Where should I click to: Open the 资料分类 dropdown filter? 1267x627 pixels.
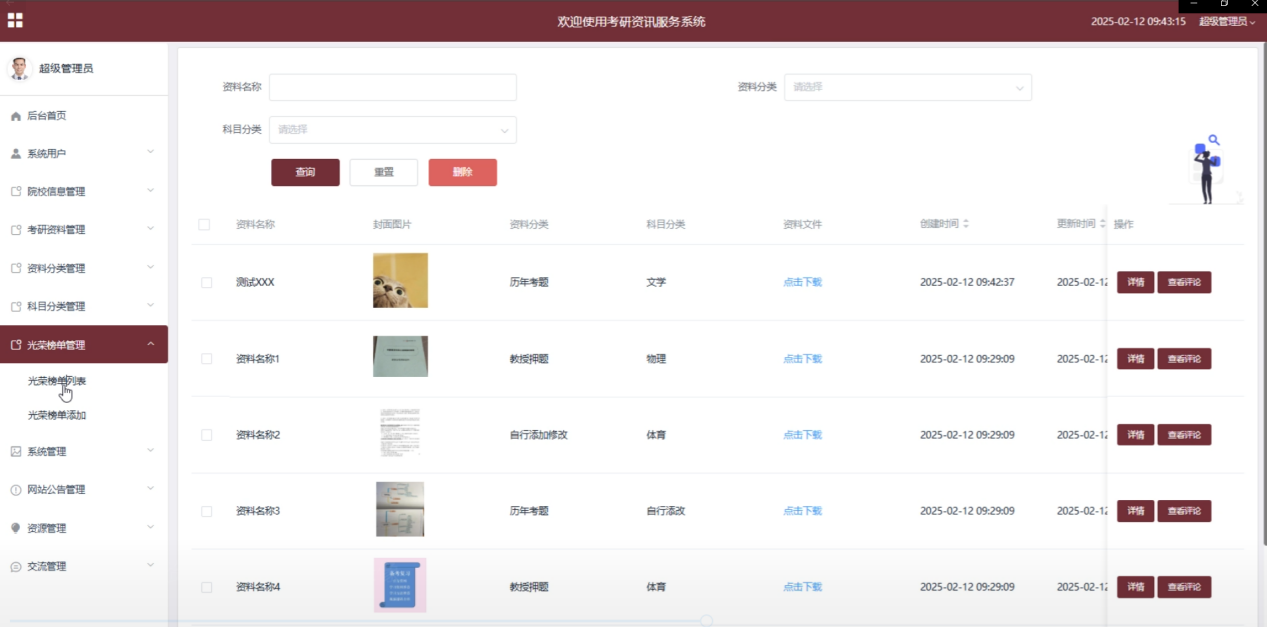pos(908,87)
